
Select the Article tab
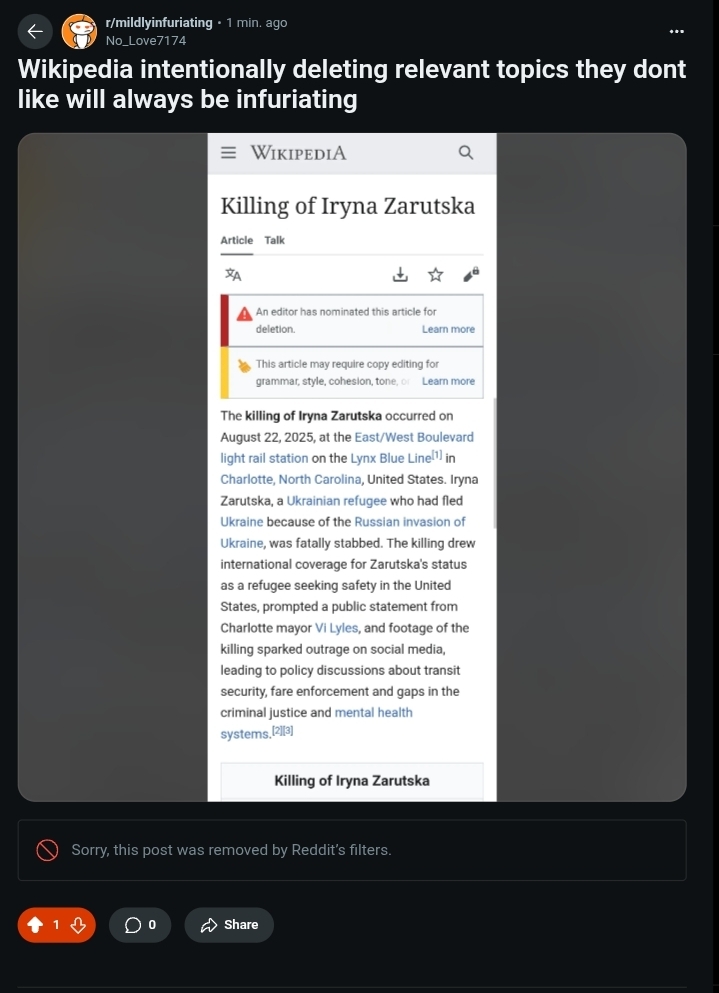(x=236, y=240)
